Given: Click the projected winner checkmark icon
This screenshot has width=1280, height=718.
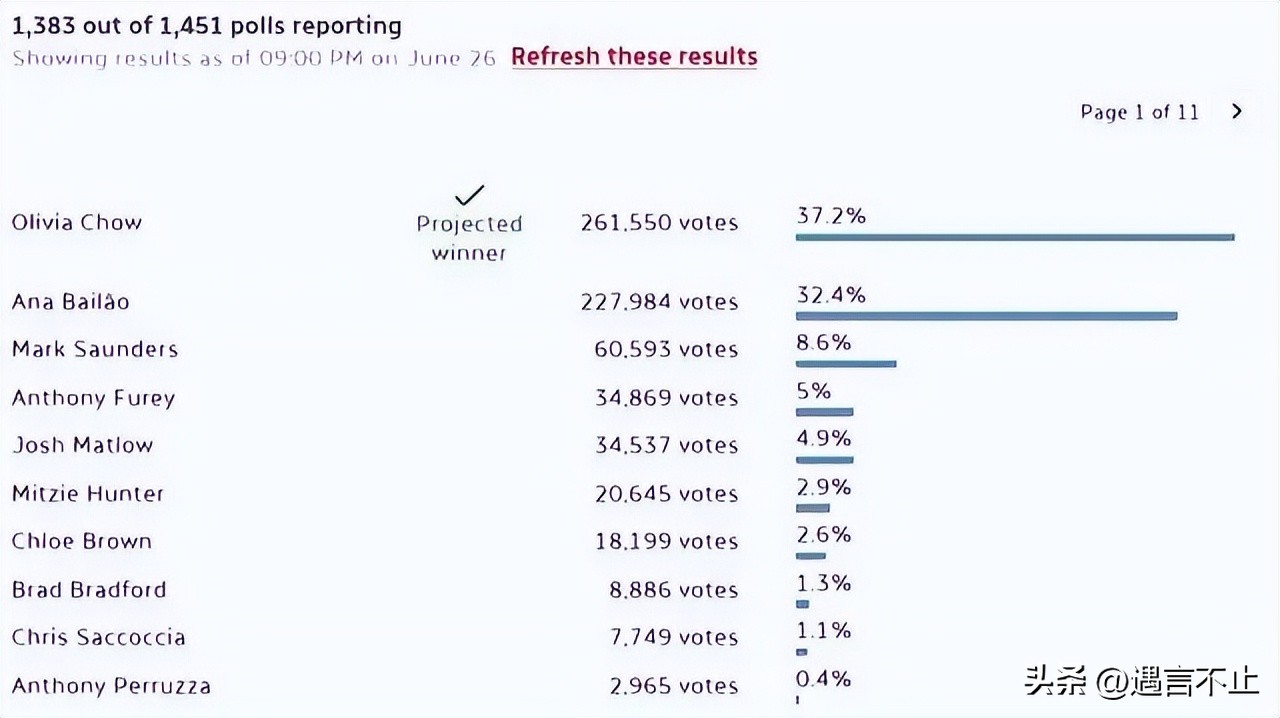Looking at the screenshot, I should [x=469, y=195].
